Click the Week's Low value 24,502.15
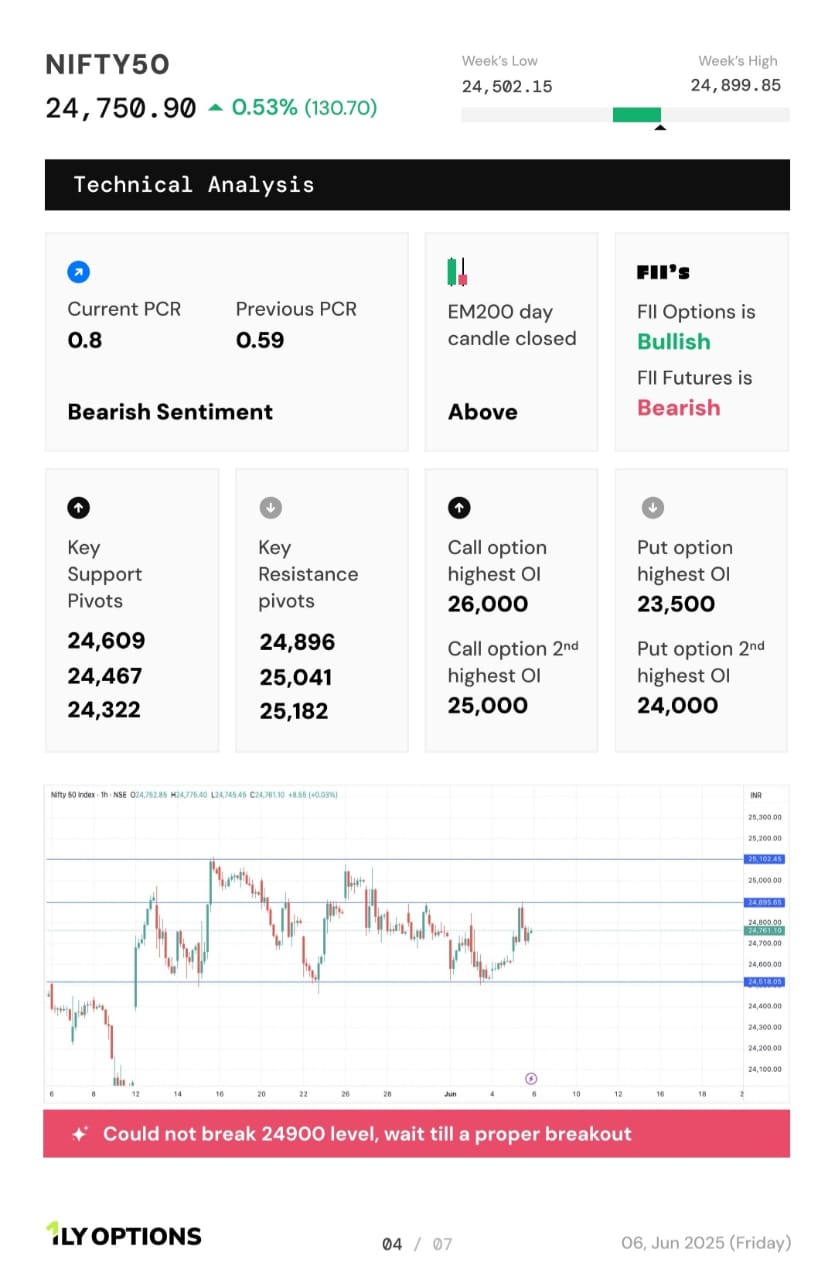Screen dimensions: 835x1280 [x=507, y=87]
